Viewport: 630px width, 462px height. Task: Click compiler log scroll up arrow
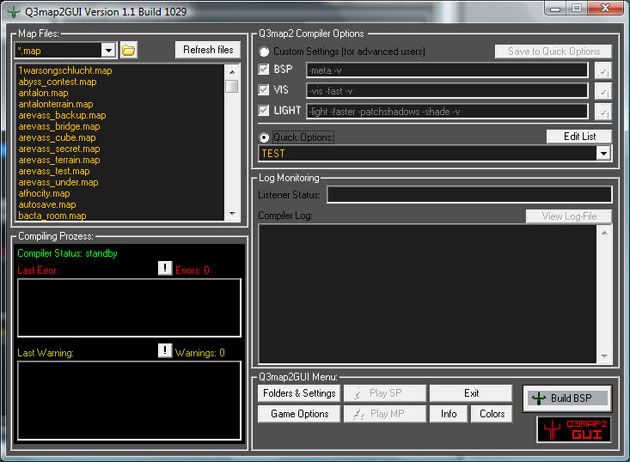point(604,233)
